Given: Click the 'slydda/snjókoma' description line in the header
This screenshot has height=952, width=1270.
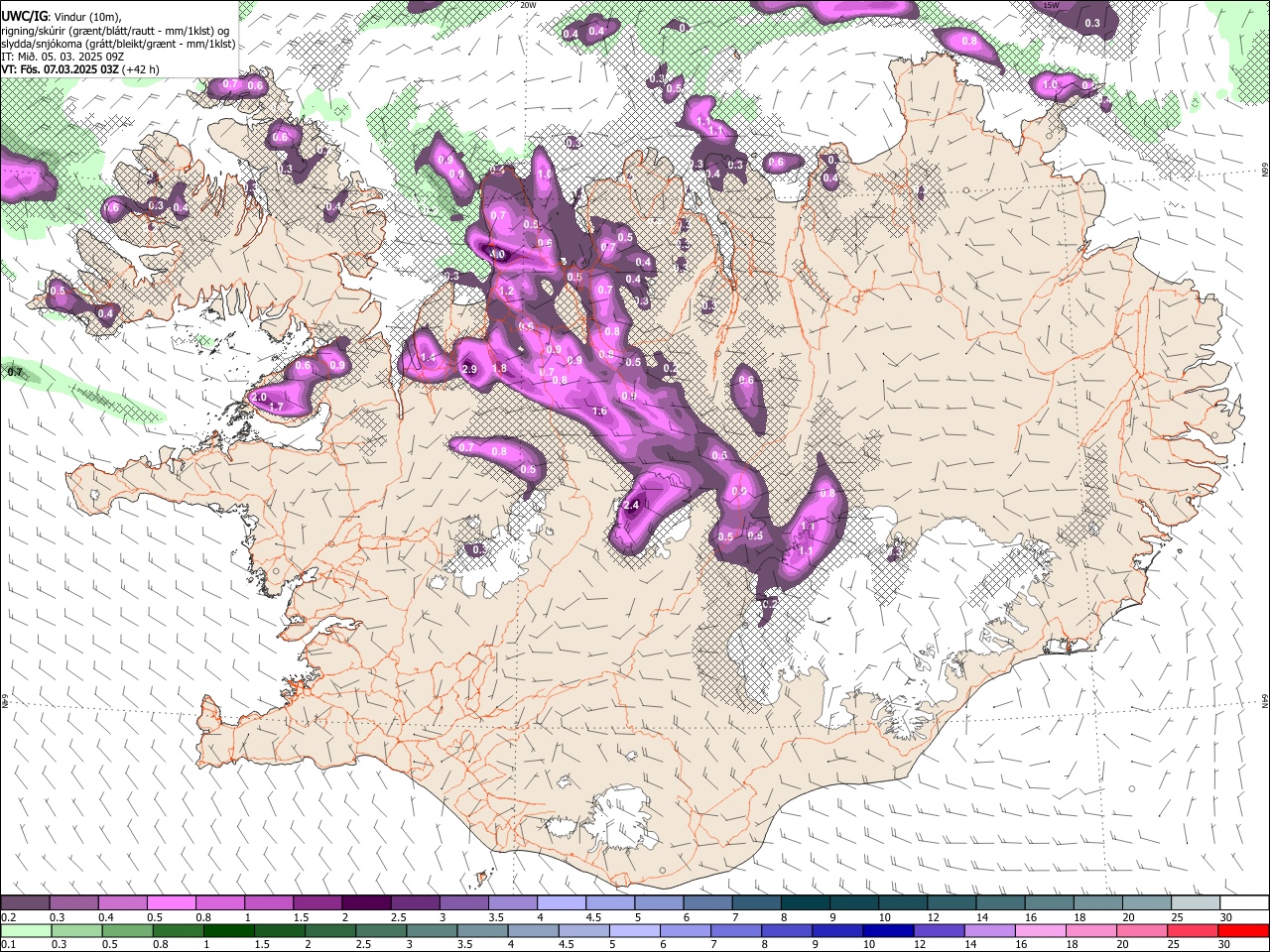Looking at the screenshot, I should click(x=118, y=44).
